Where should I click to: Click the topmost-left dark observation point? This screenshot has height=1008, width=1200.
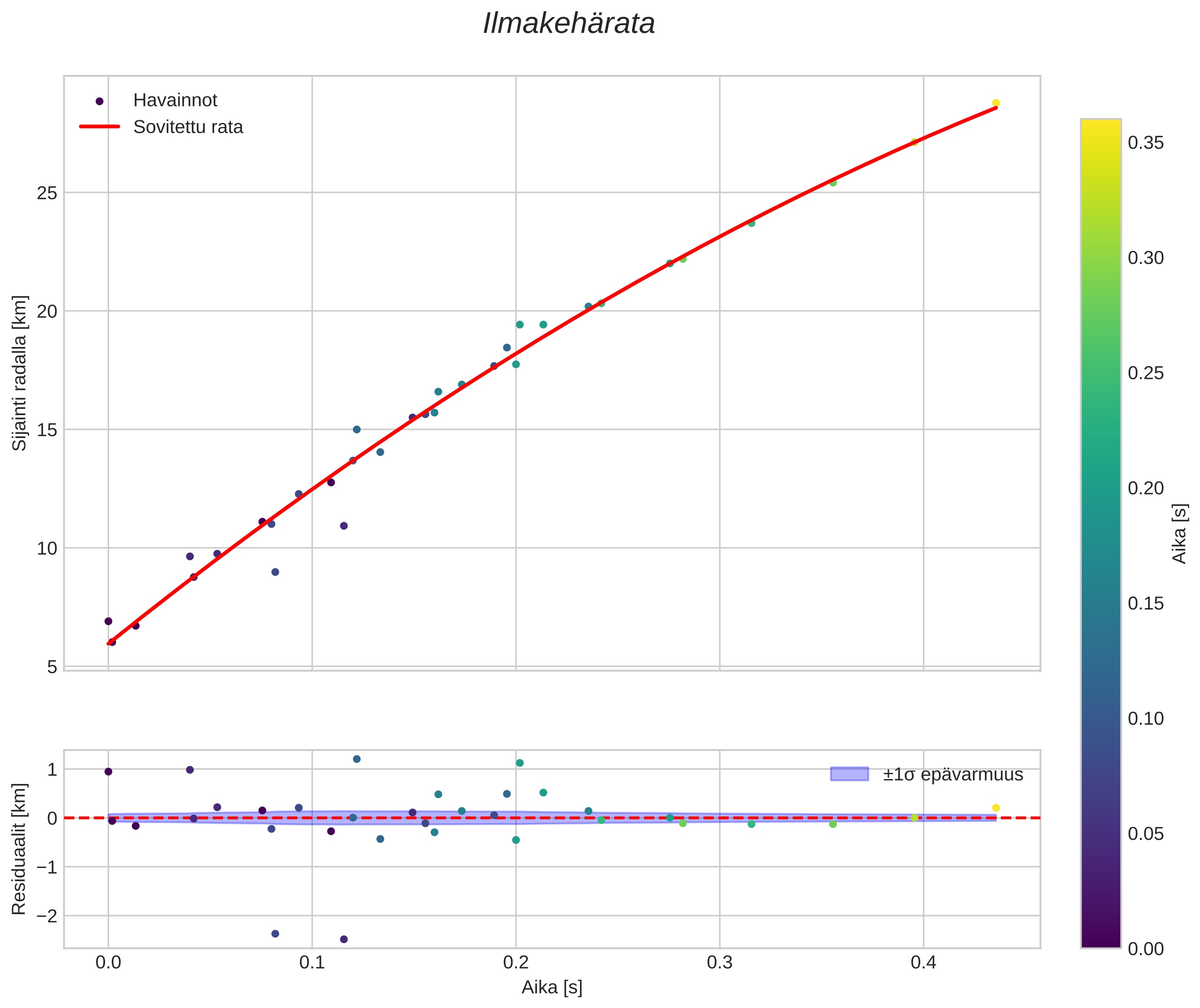click(109, 621)
